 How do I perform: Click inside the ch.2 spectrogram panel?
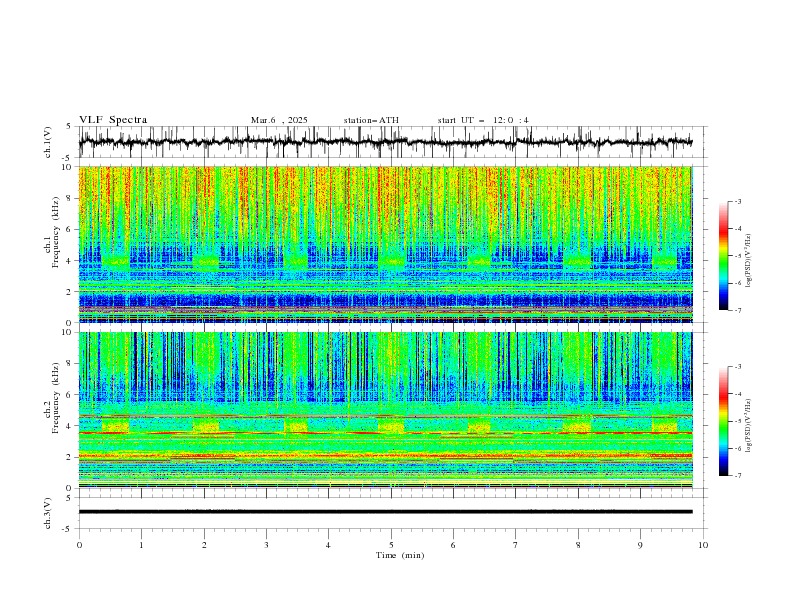(385, 410)
